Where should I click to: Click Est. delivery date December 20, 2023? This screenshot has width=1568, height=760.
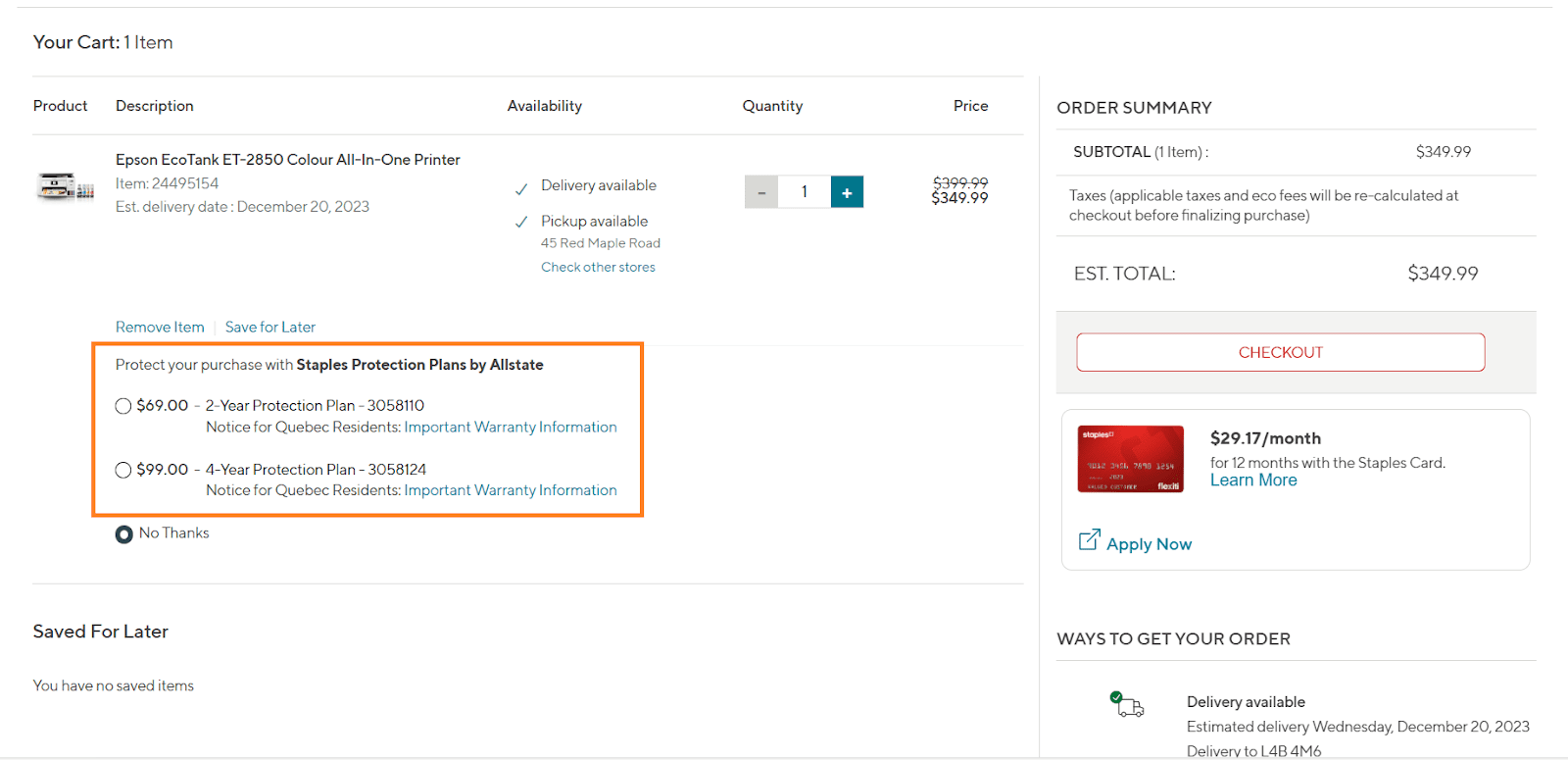tap(242, 207)
